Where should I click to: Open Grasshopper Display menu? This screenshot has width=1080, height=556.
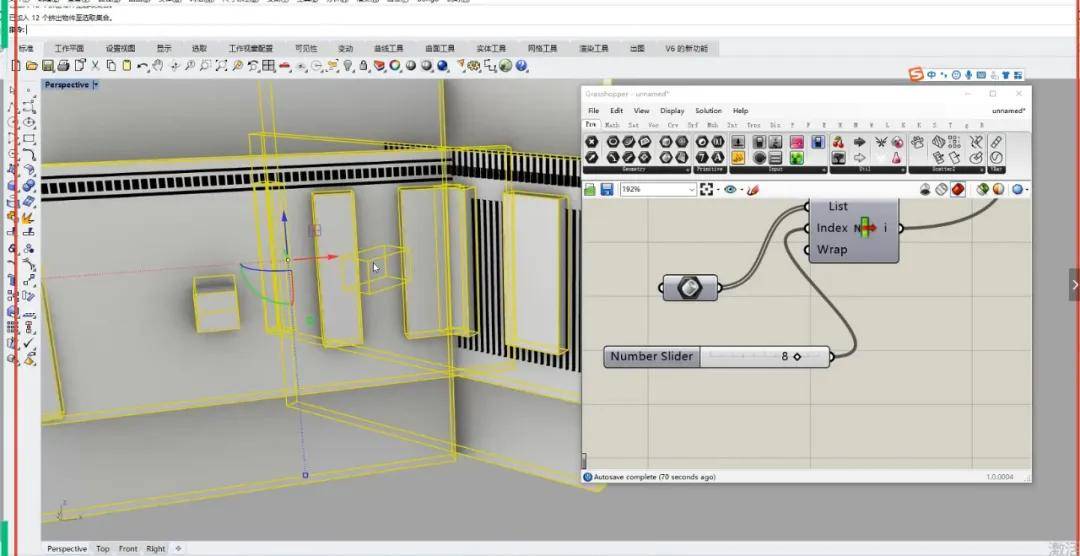[x=672, y=110]
